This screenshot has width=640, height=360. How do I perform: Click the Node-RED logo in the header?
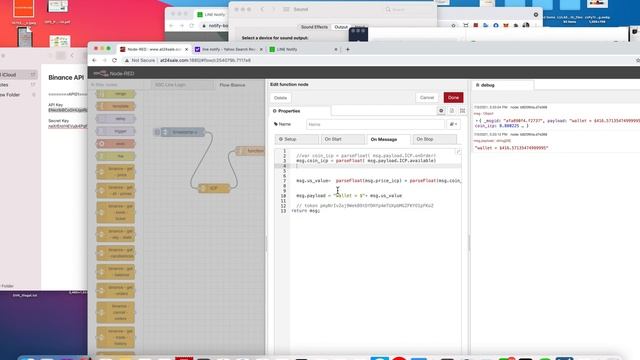tap(114, 73)
